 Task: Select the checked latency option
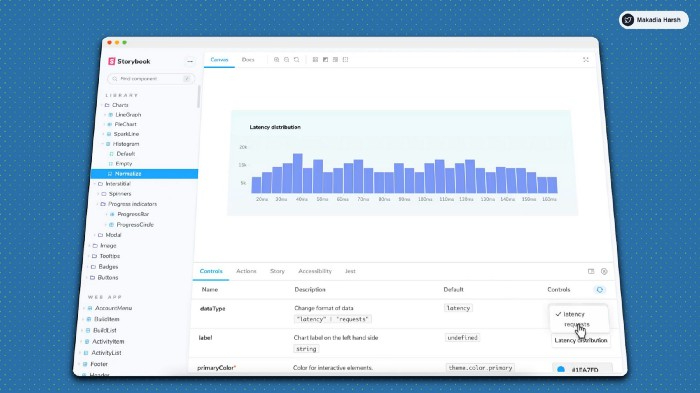(x=574, y=314)
